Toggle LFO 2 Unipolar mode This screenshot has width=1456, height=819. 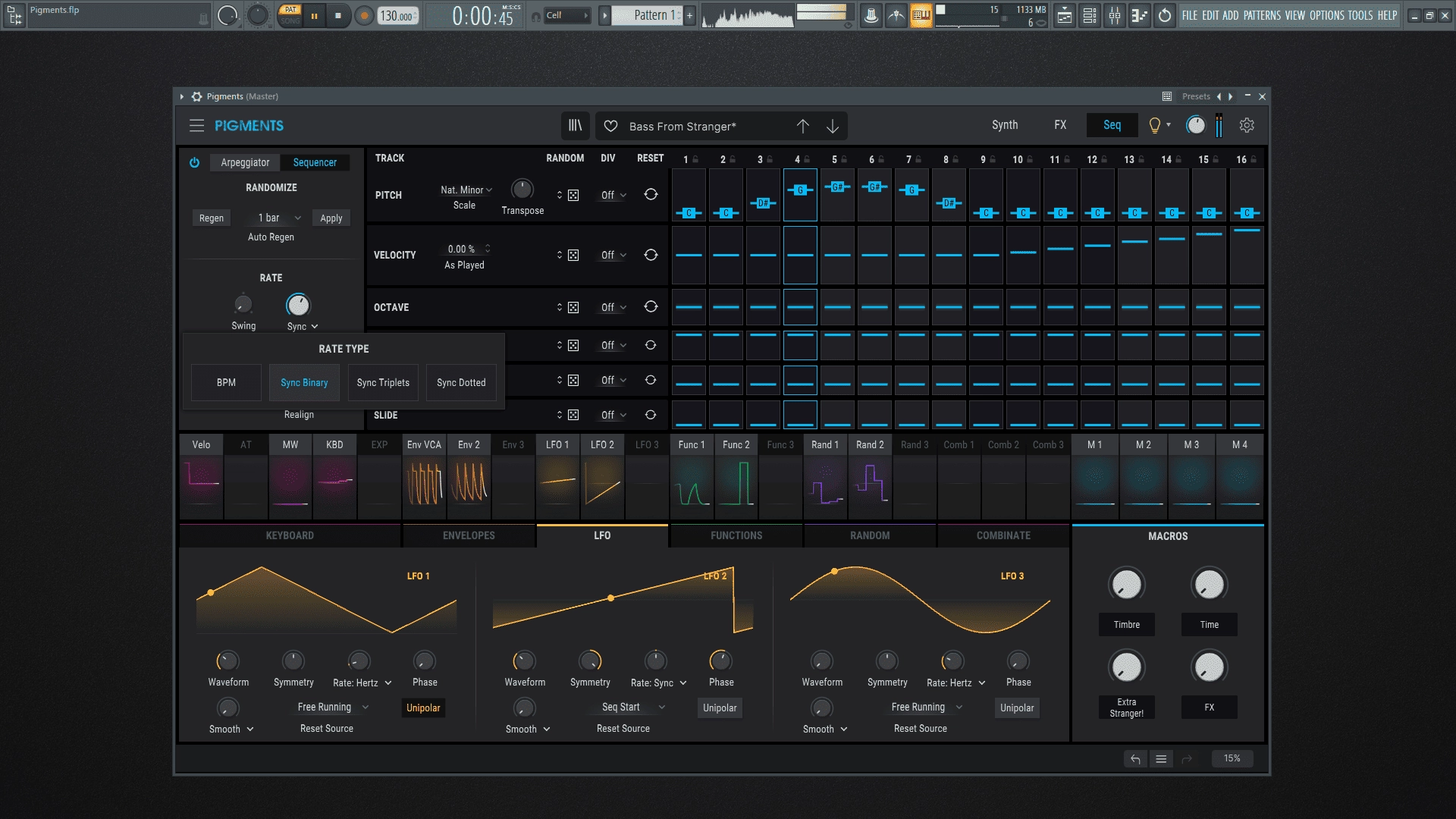pos(720,708)
